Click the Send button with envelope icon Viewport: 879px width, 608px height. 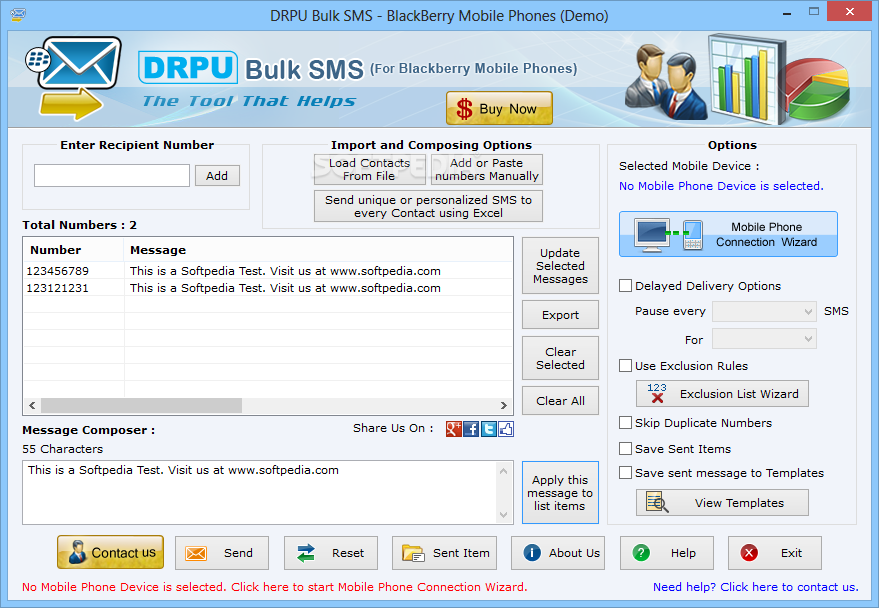pyautogui.click(x=221, y=553)
